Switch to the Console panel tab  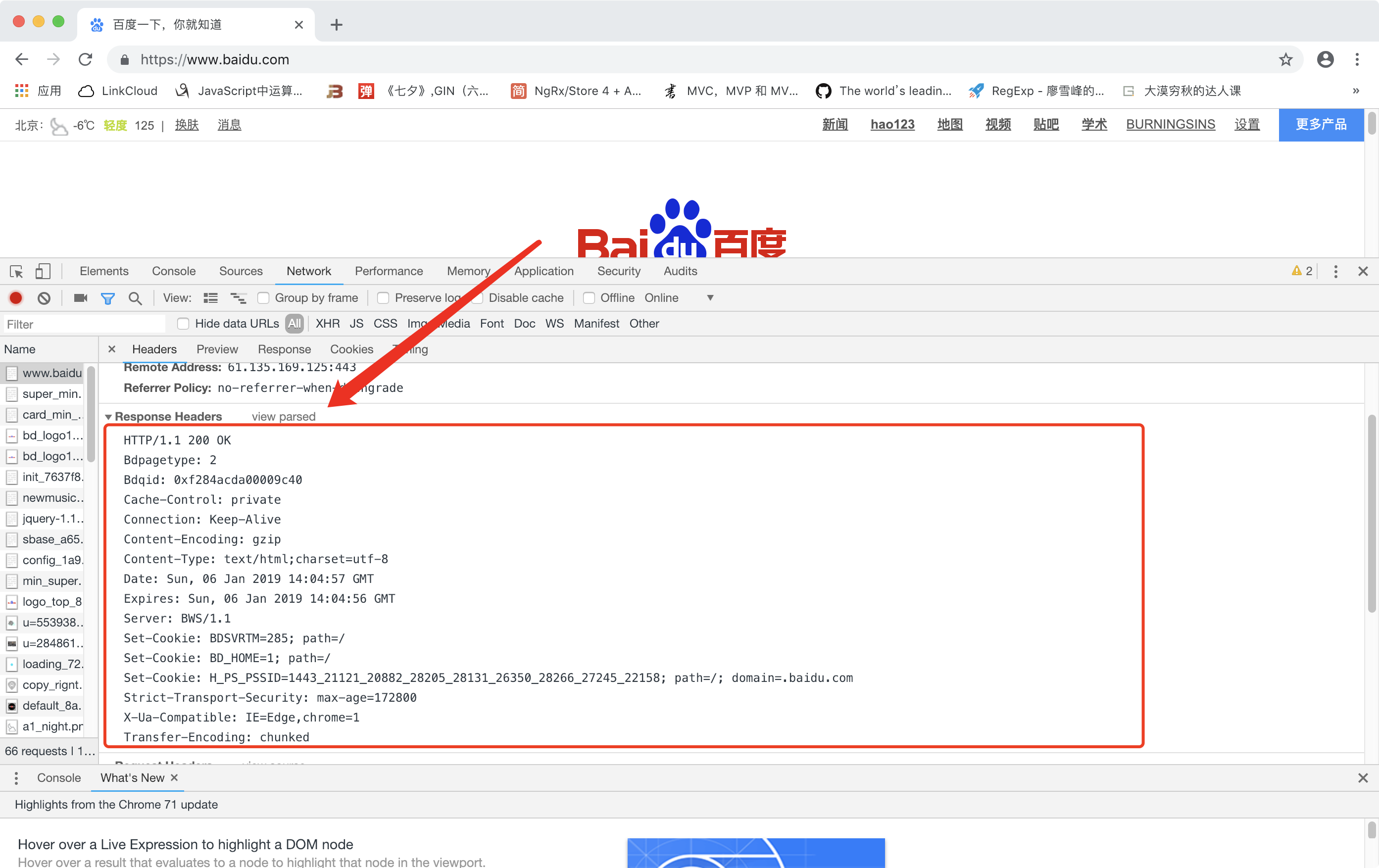pos(174,271)
